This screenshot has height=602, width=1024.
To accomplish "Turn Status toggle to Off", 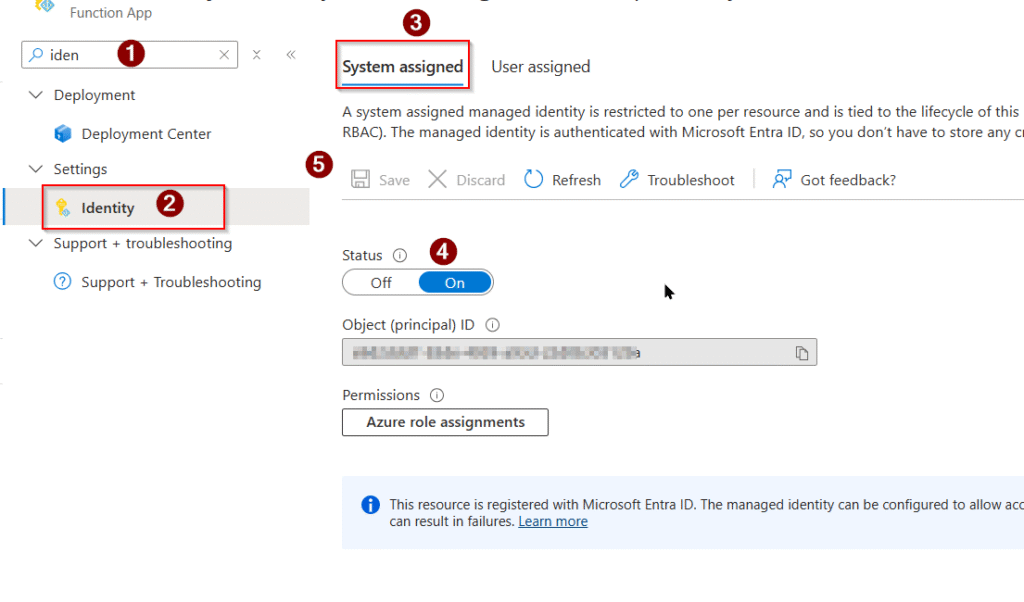I will click(381, 283).
